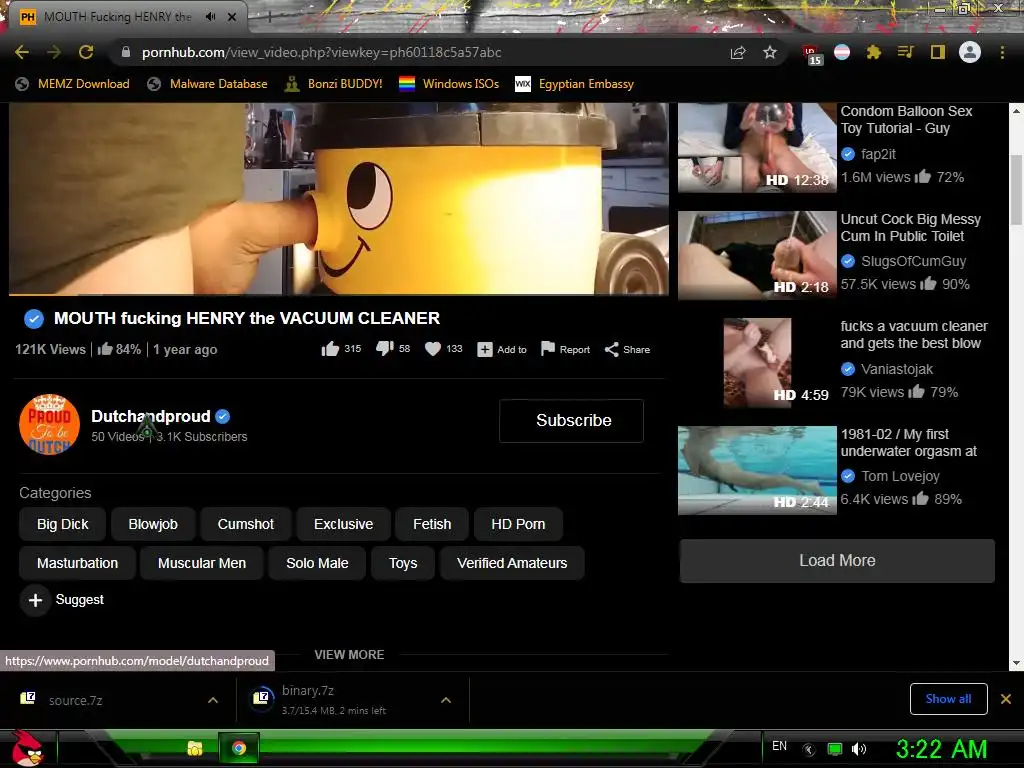This screenshot has width=1024, height=768.
Task: Click the Load More button in sidebar
Action: click(x=837, y=560)
